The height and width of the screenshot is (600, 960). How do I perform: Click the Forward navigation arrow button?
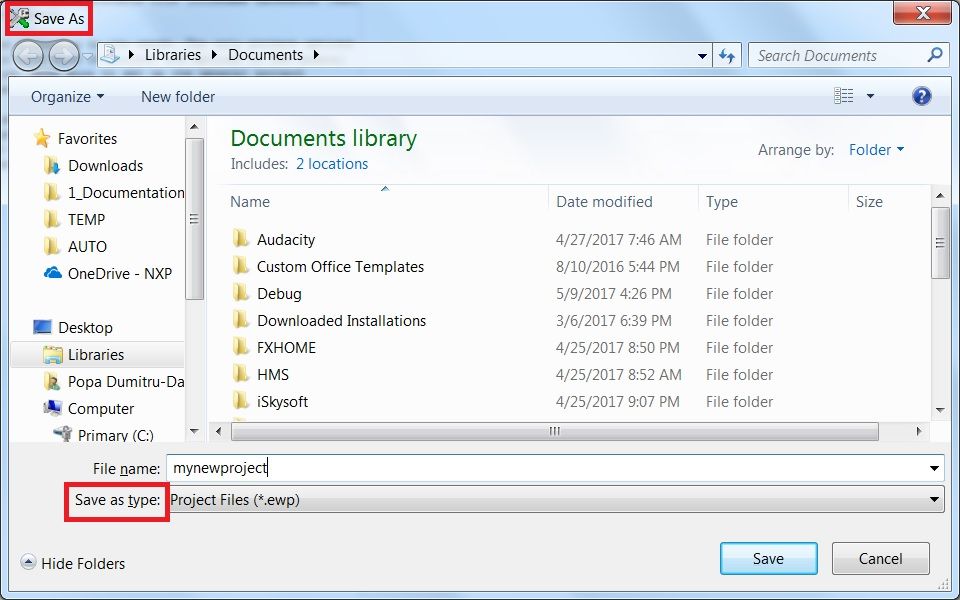[x=64, y=56]
